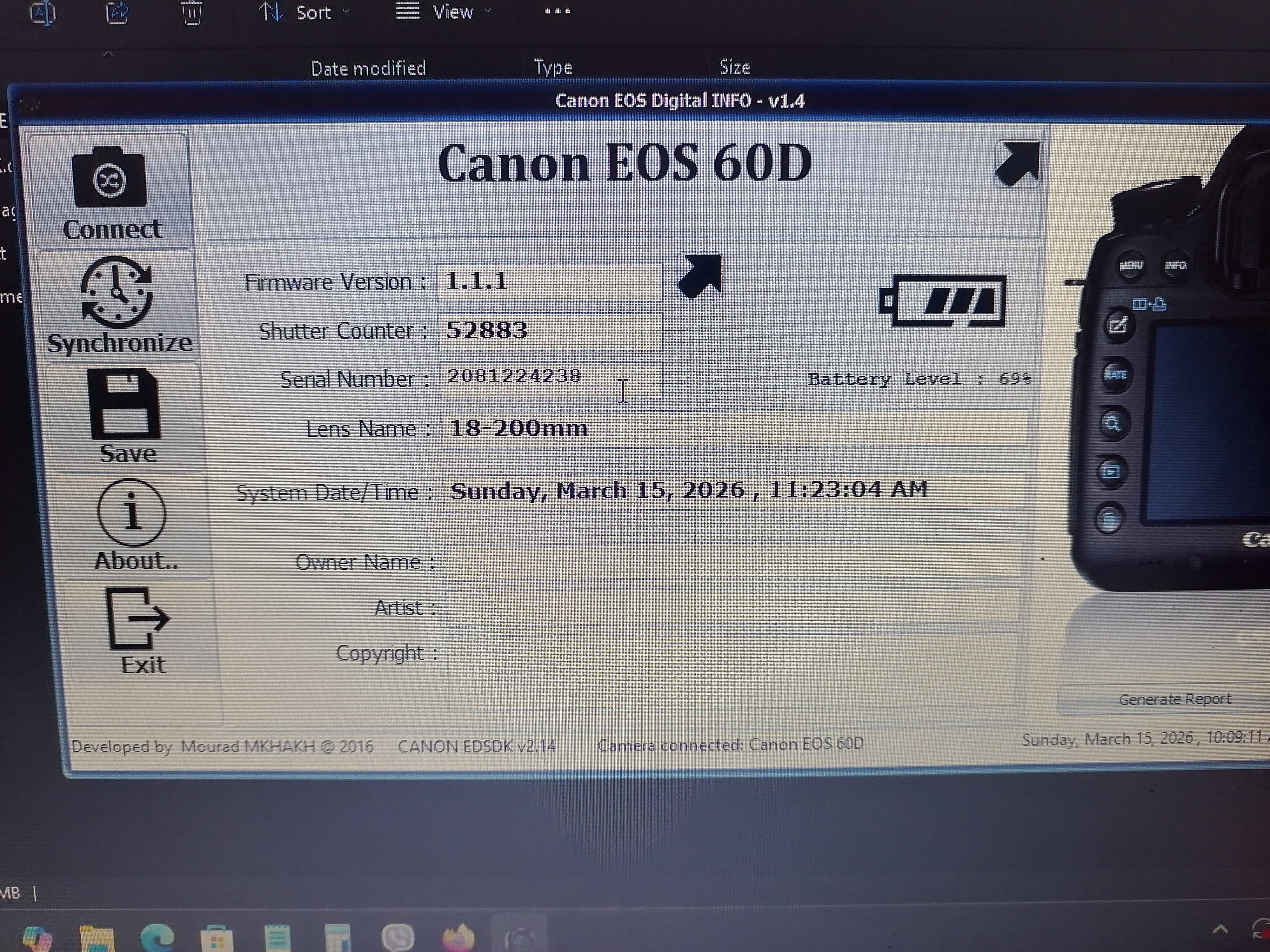This screenshot has width=1270, height=952.
Task: Open the three-dots more options menu
Action: 557,11
